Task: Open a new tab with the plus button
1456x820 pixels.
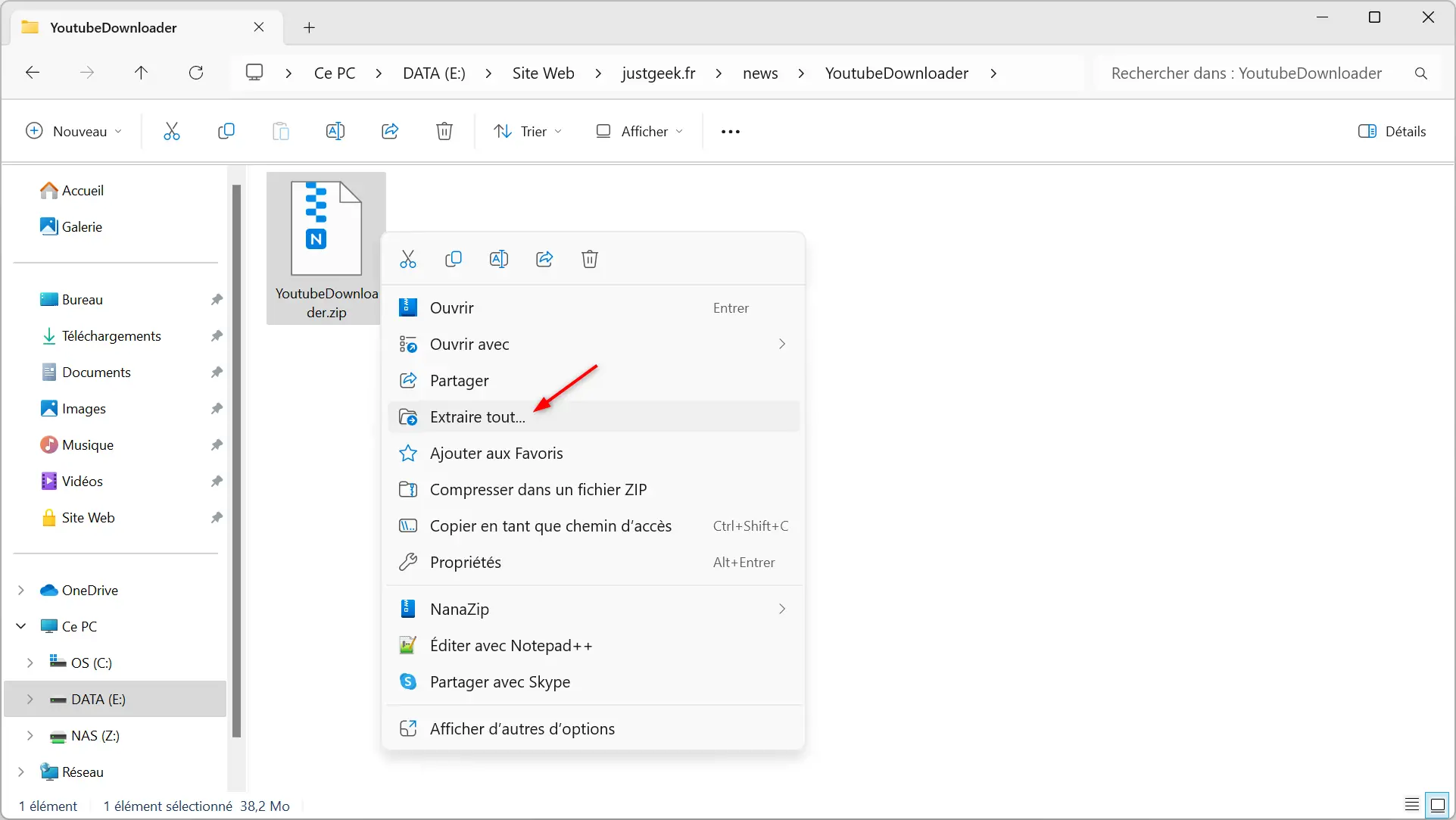Action: tap(309, 28)
